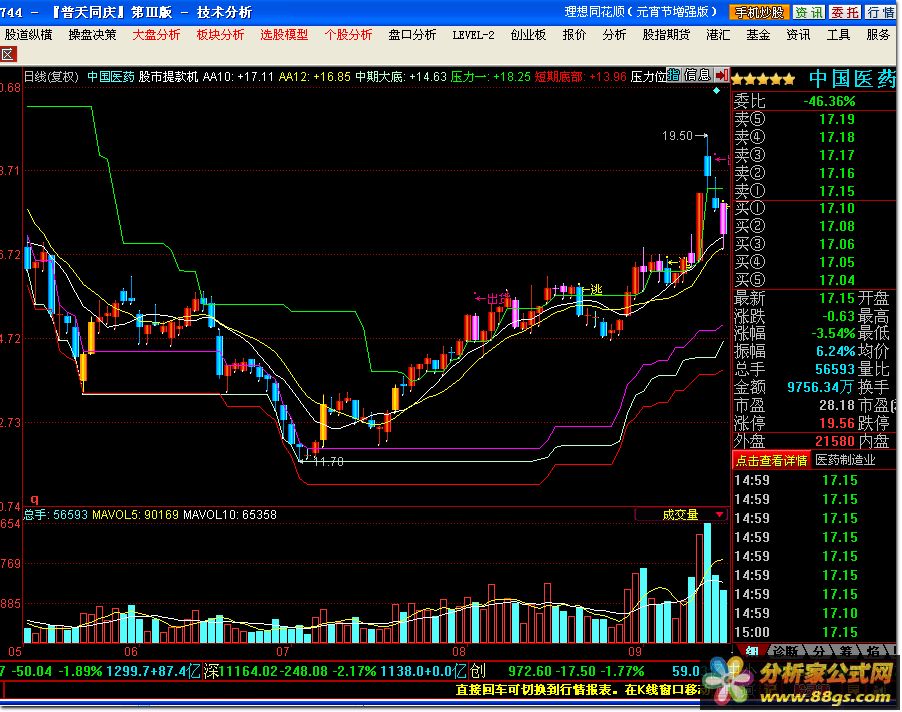Open the 操盘决策 menu
The width and height of the screenshot is (902, 712).
point(93,35)
